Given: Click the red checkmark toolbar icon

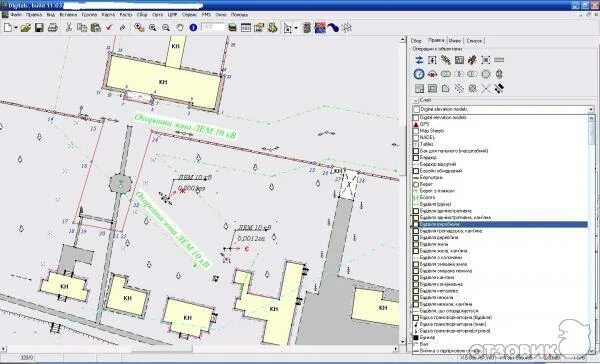Looking at the screenshot, I should pyautogui.click(x=109, y=28).
